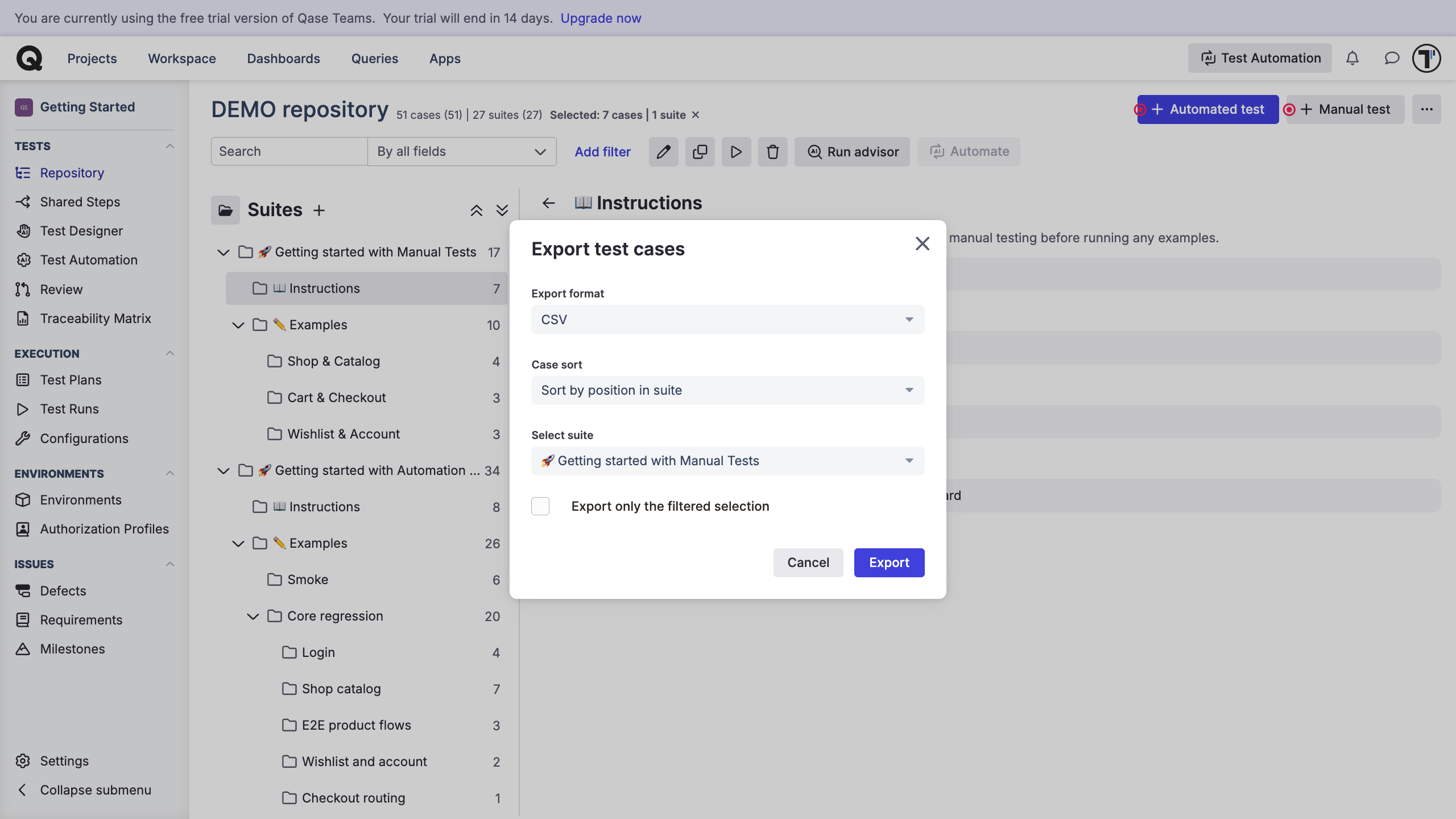
Task: Add a new suite with plus icon
Action: click(319, 210)
